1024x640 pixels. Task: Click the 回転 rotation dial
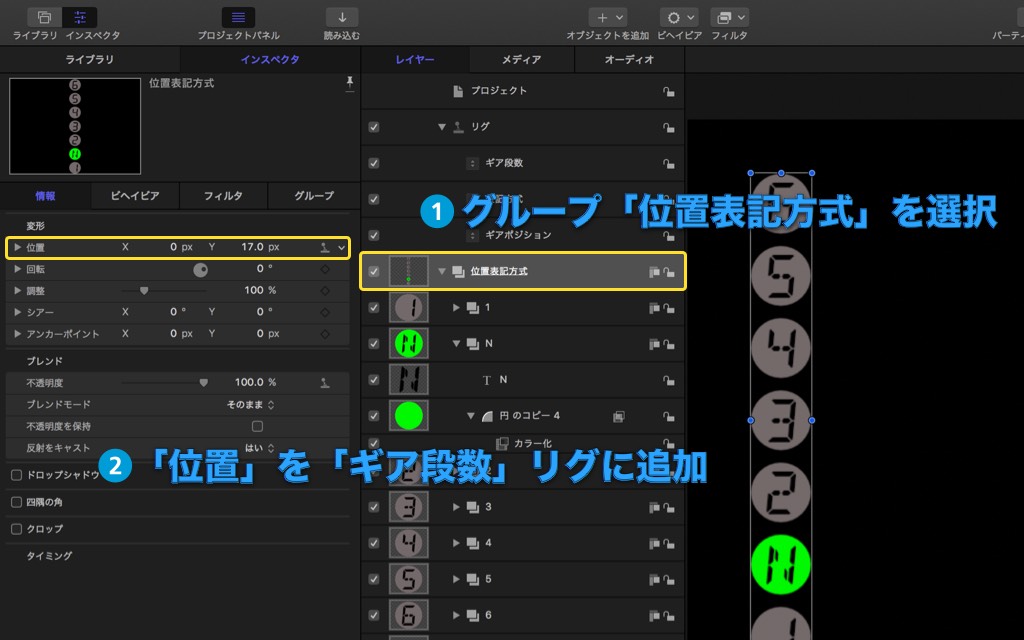coord(200,270)
